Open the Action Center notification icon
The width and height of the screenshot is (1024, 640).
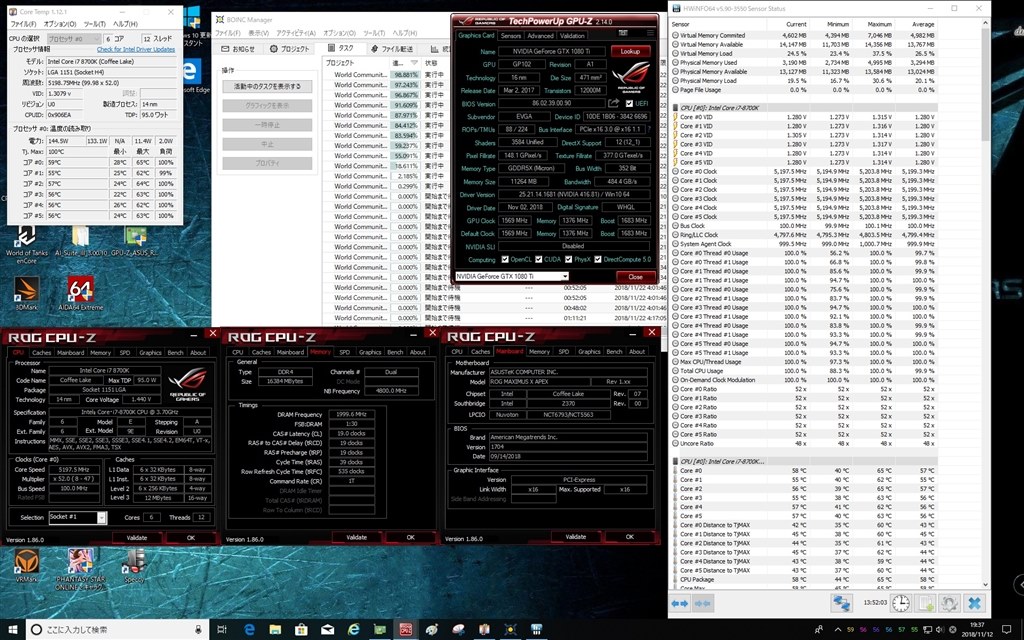point(1004,630)
